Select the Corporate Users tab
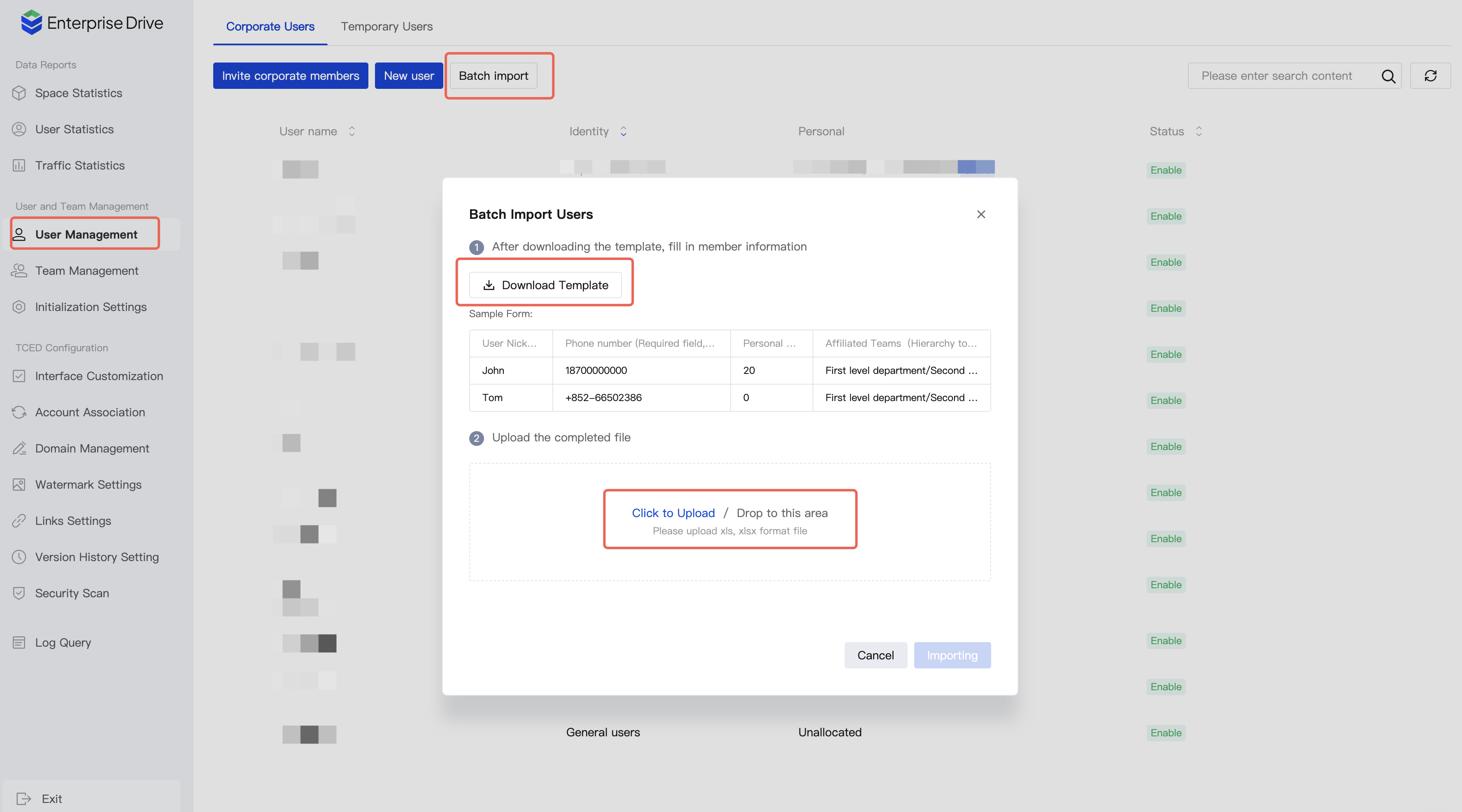 tap(270, 27)
